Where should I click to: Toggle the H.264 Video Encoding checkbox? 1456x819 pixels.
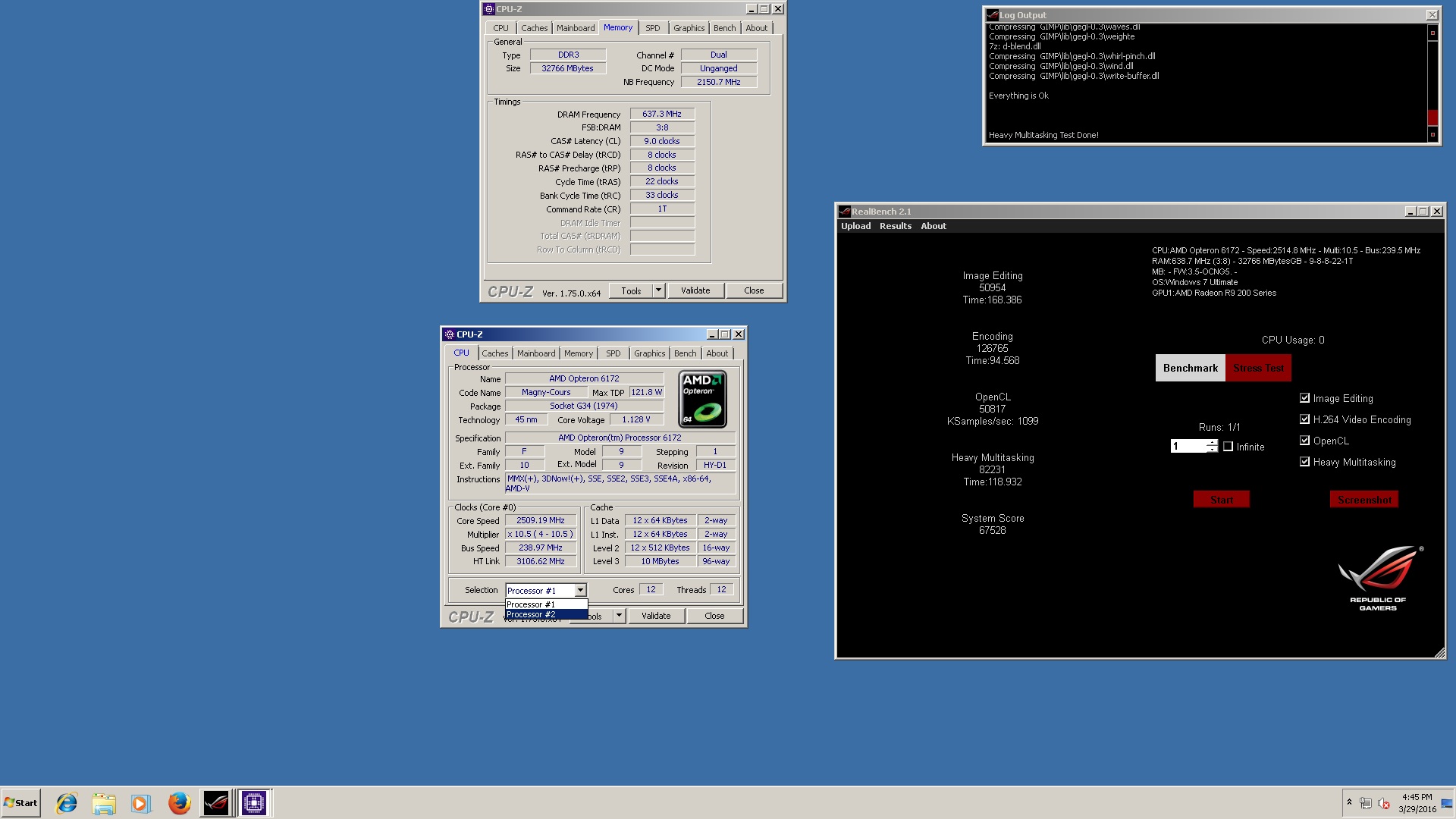(1305, 419)
